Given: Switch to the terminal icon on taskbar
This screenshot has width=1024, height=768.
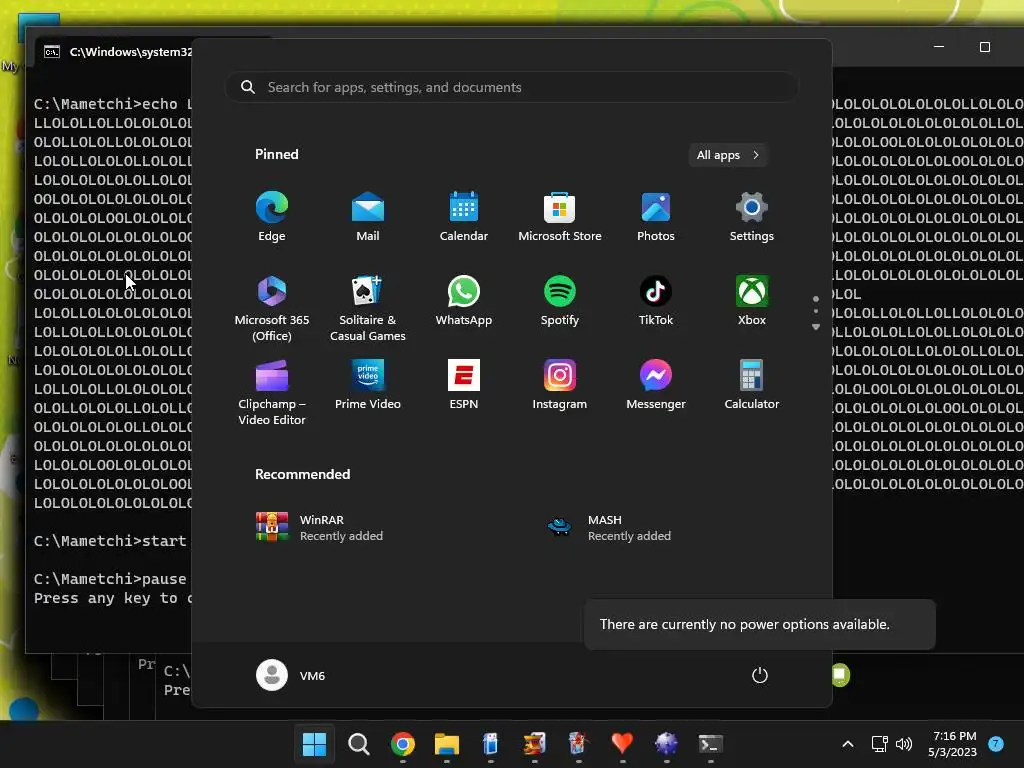Looking at the screenshot, I should [710, 744].
